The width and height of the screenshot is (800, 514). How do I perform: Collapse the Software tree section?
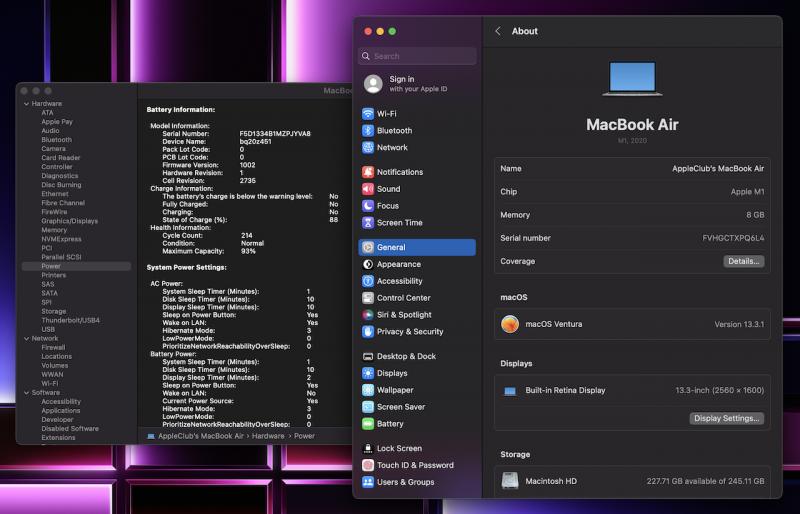[x=27, y=393]
